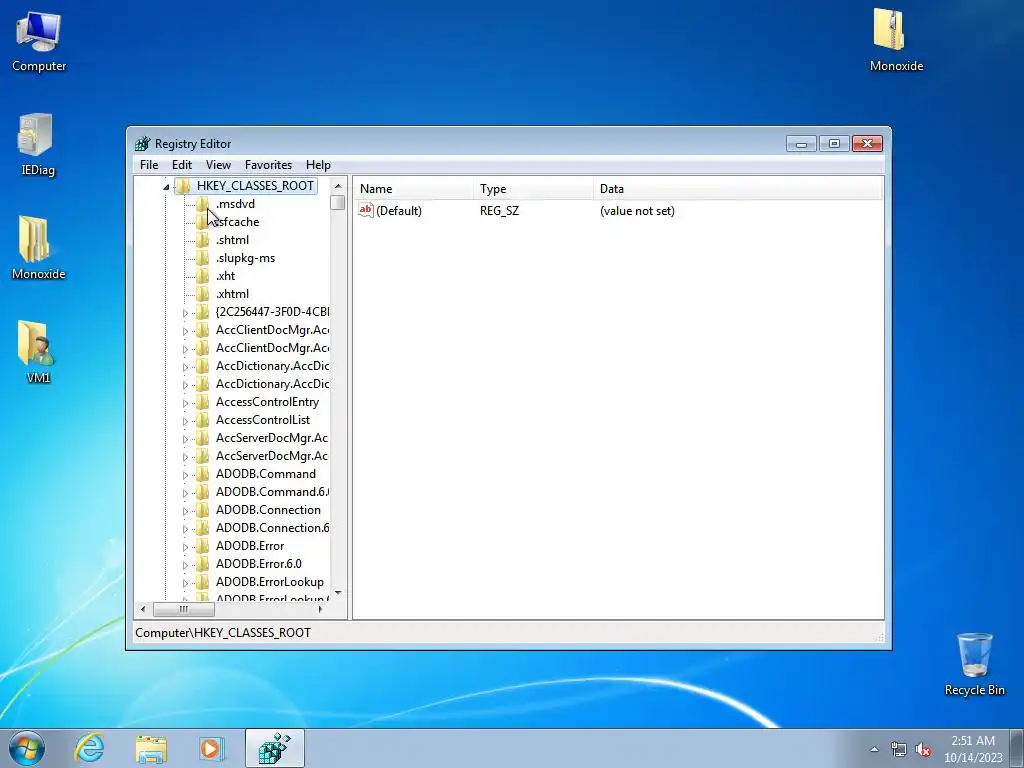Viewport: 1024px width, 768px height.
Task: Expand the ADODB.Error.6.0 key
Action: tap(185, 565)
